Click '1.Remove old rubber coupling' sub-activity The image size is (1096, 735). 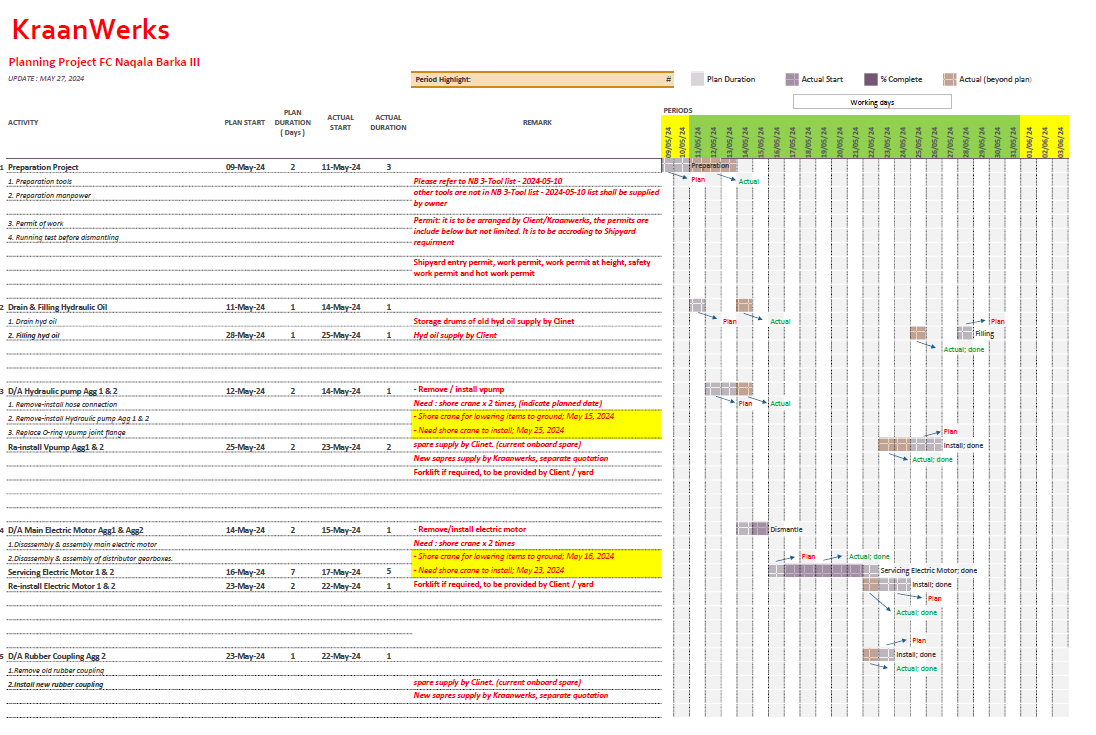pyautogui.click(x=56, y=671)
